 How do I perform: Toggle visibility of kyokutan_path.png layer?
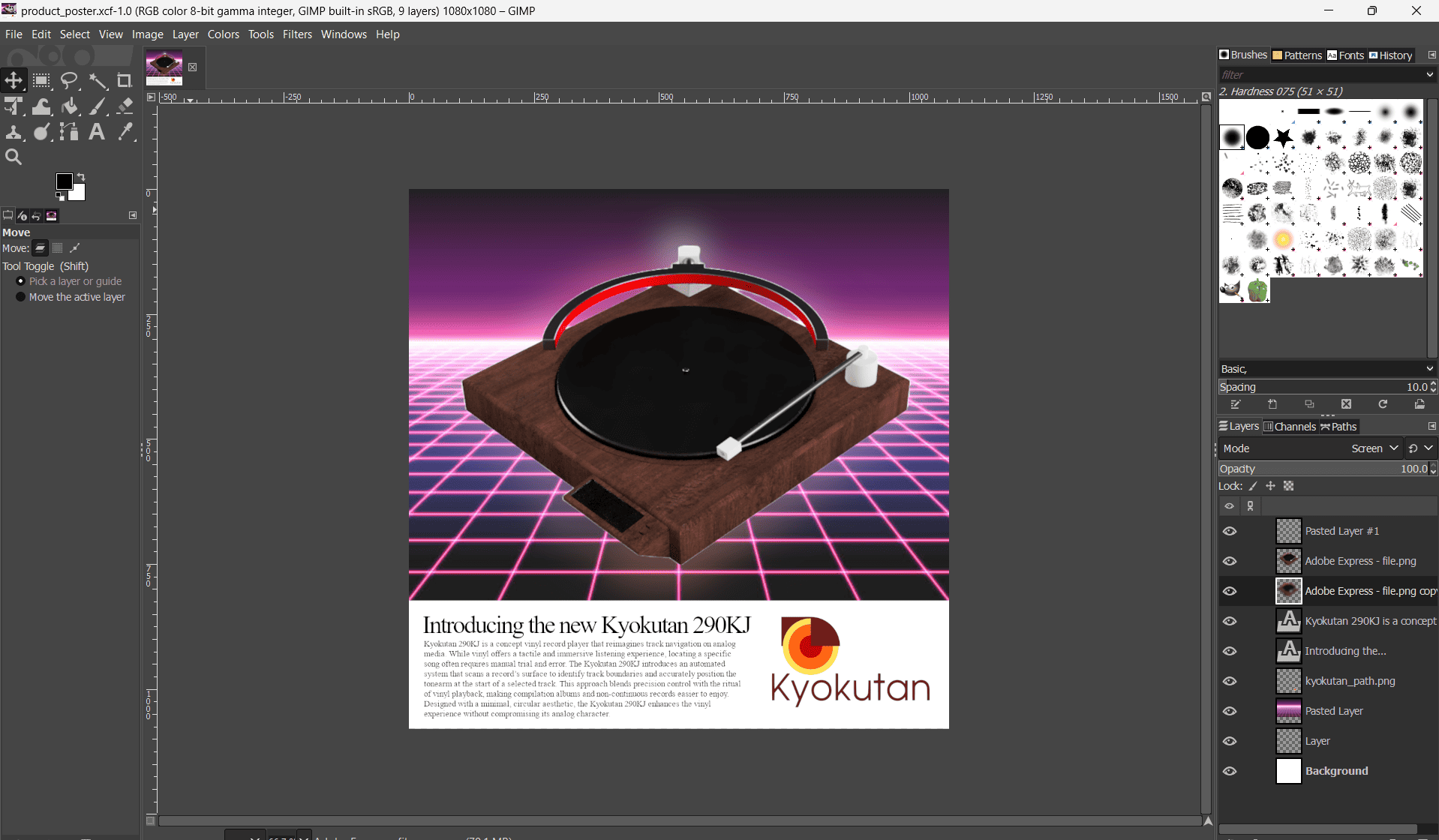point(1230,680)
